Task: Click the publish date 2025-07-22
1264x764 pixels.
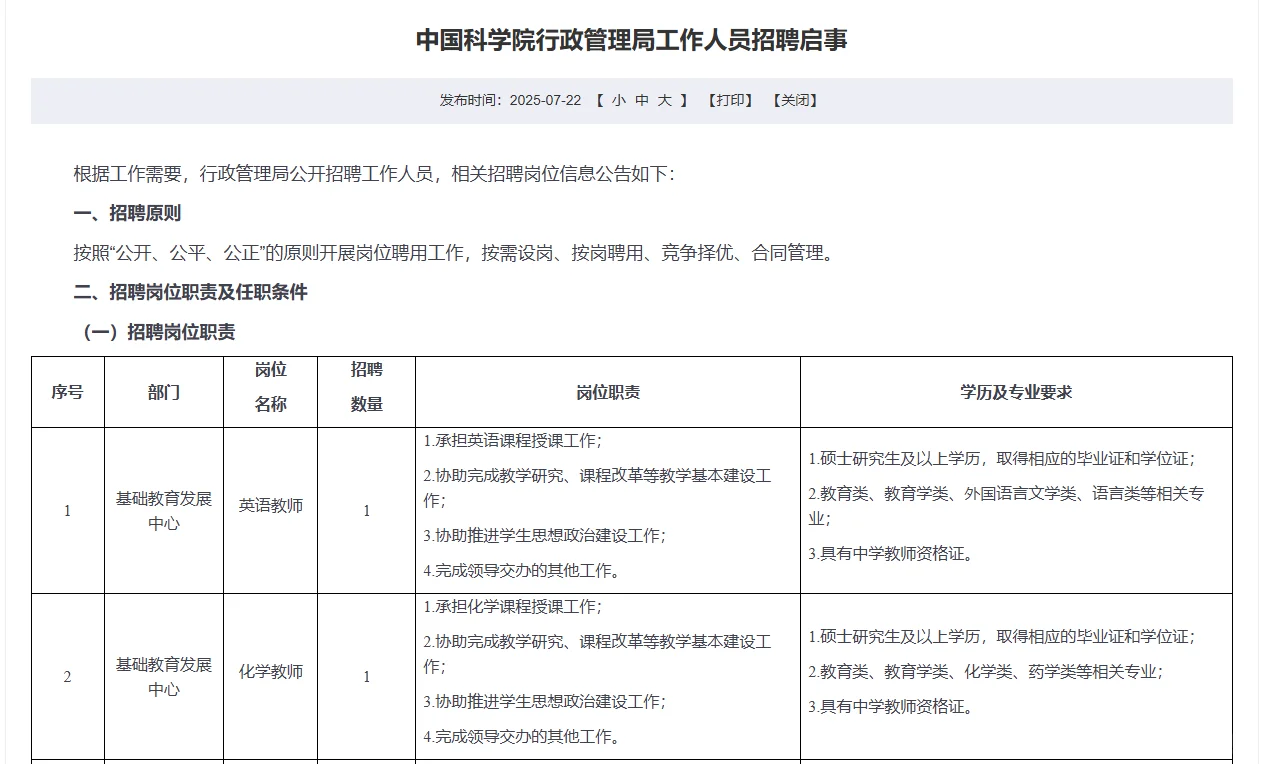Action: [545, 100]
